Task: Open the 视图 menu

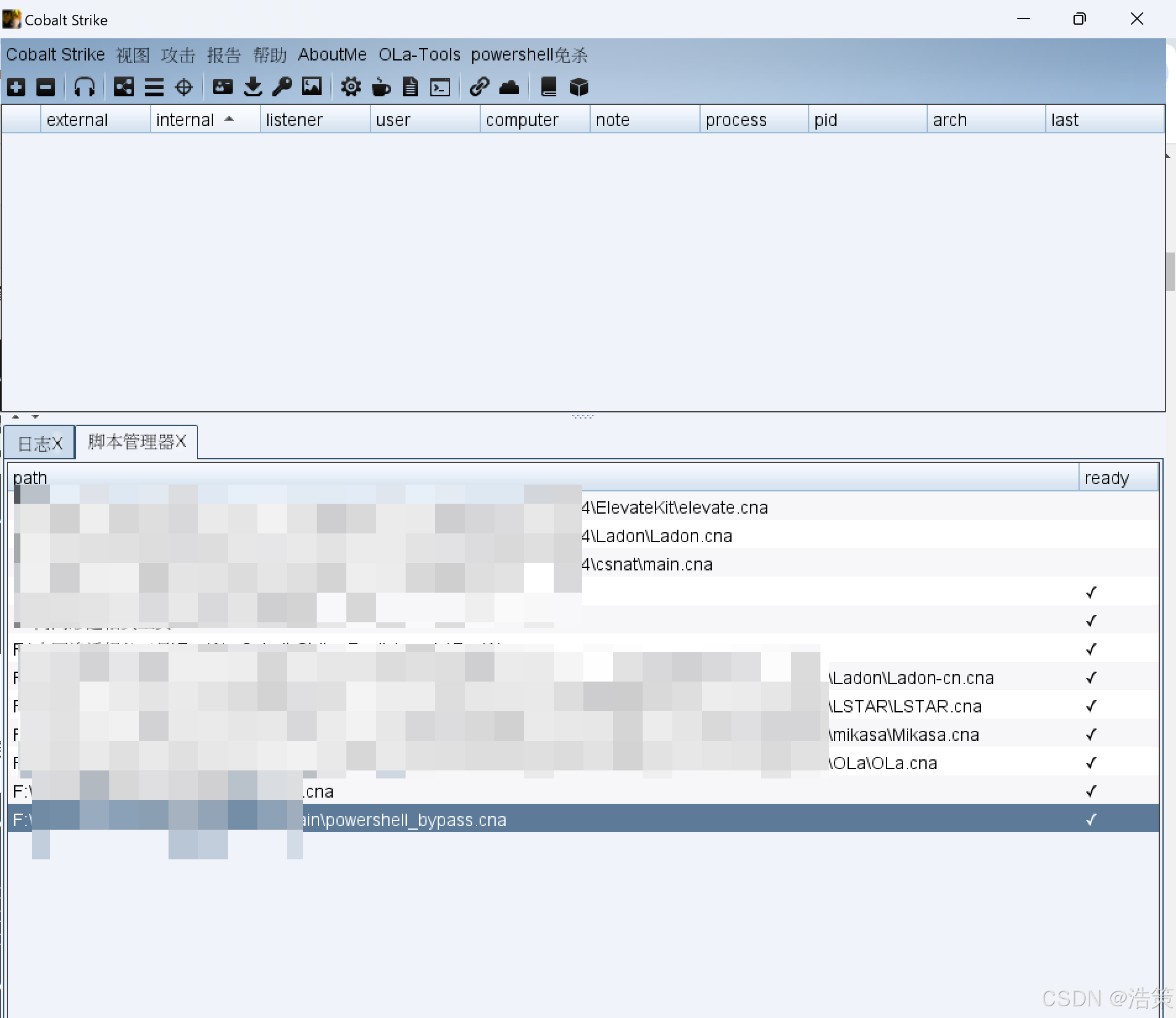Action: (133, 55)
